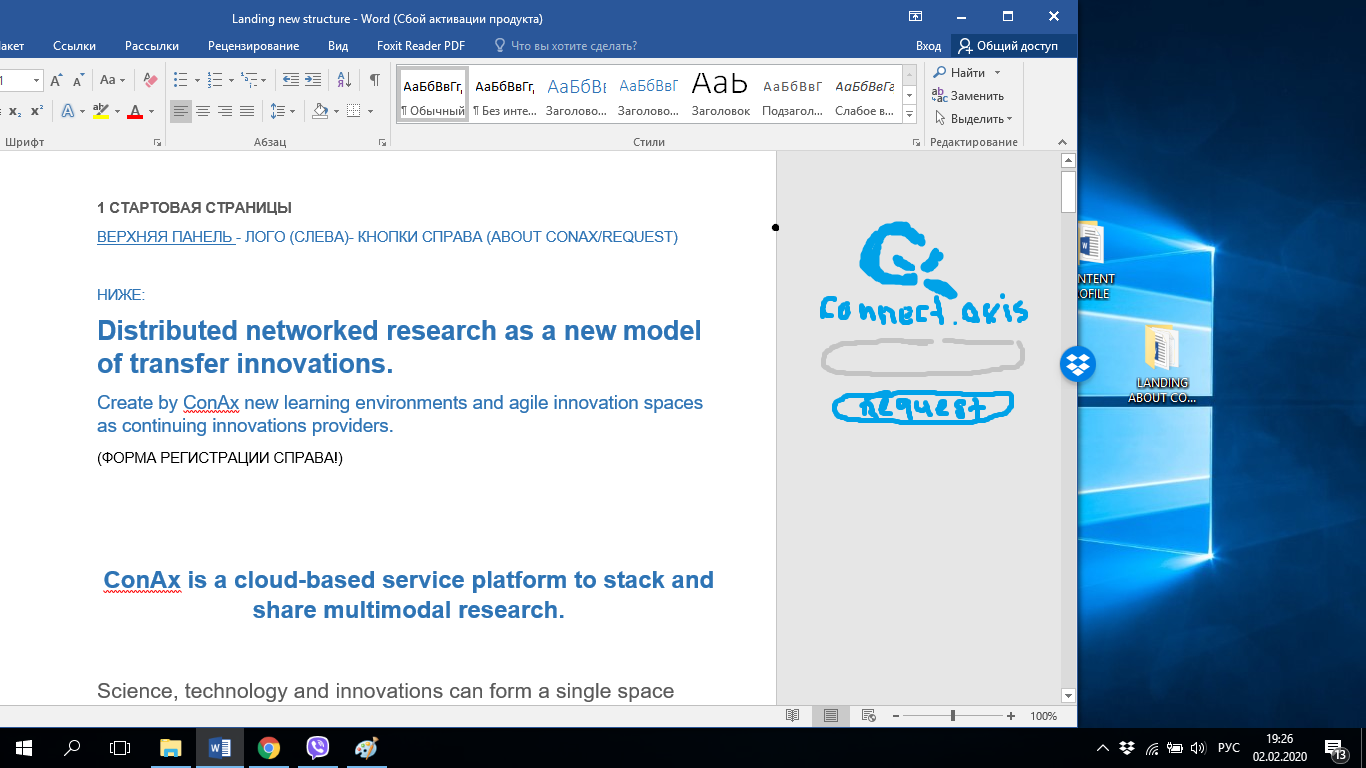This screenshot has width=1366, height=768.
Task: Open Google Chrome from the taskbar
Action: tap(269, 747)
